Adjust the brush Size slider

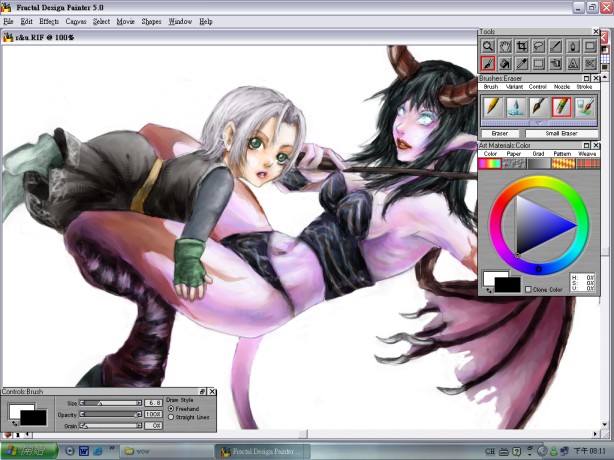point(110,403)
